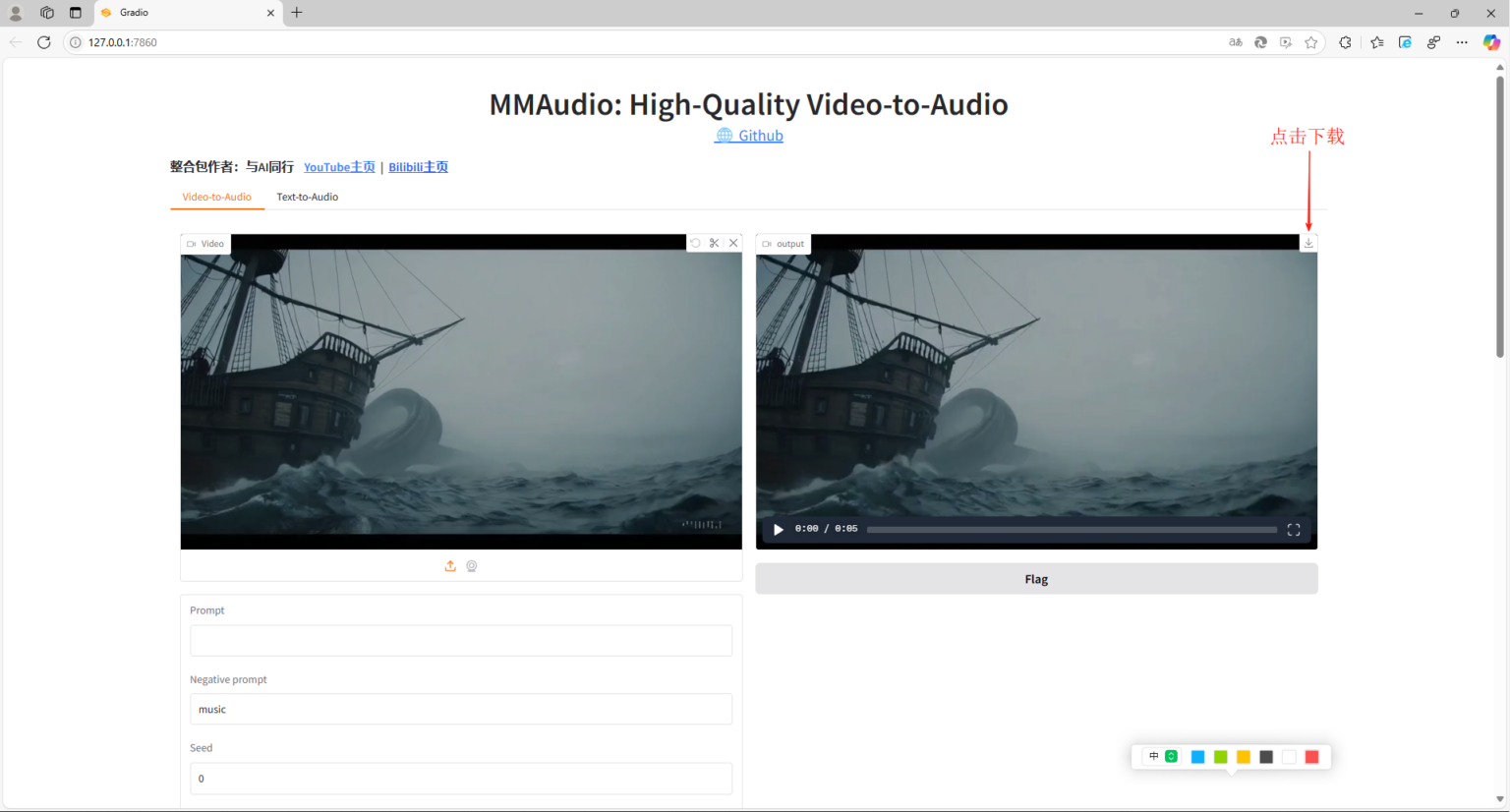Open the YouTube主页 link

pyautogui.click(x=339, y=167)
